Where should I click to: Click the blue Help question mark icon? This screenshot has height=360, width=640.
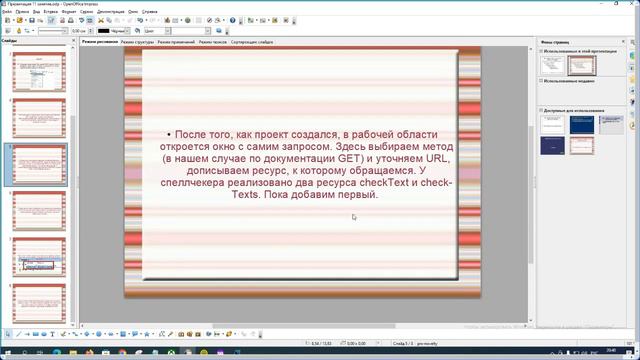click(x=232, y=20)
